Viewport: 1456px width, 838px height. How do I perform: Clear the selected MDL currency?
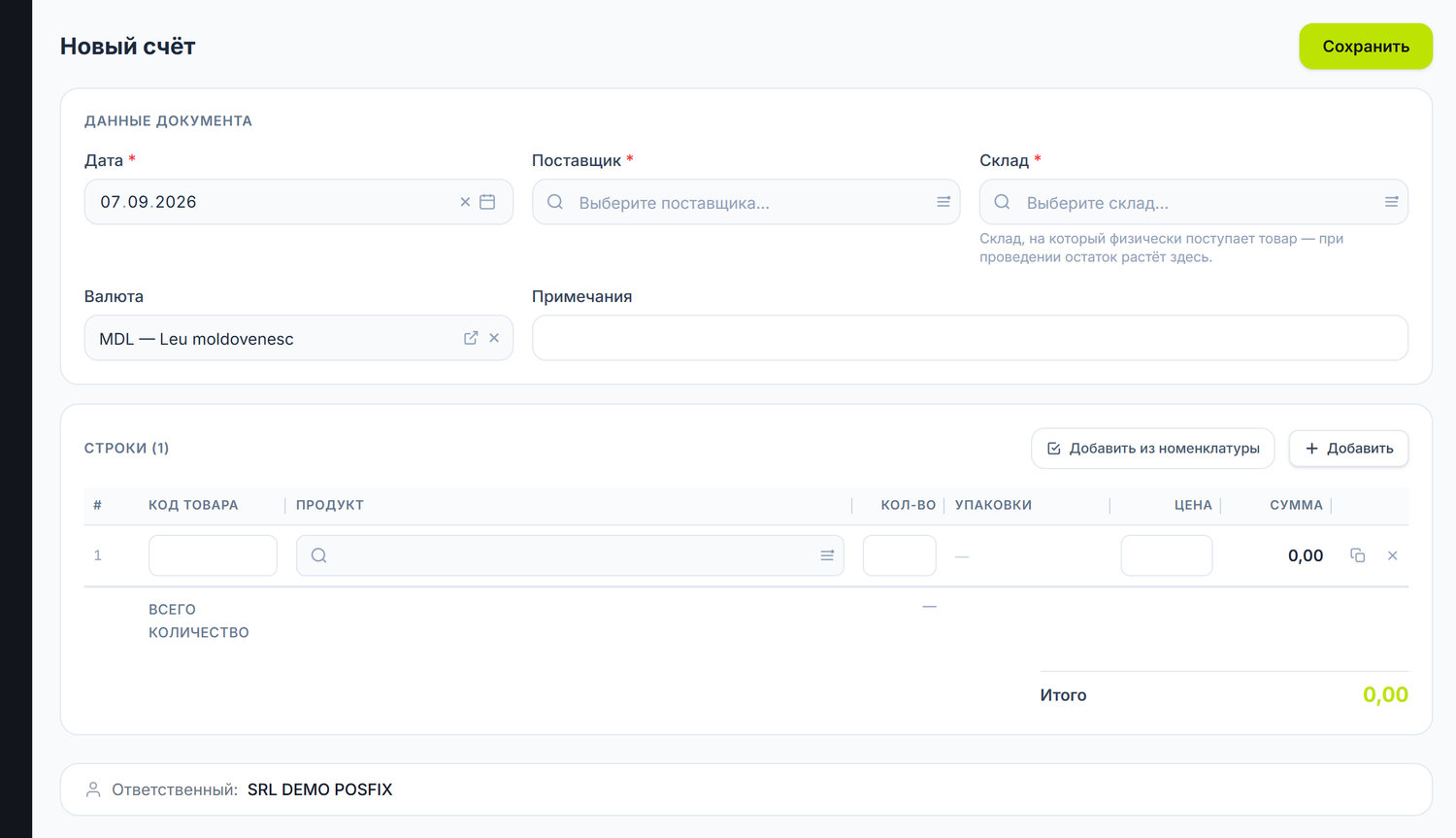[494, 338]
